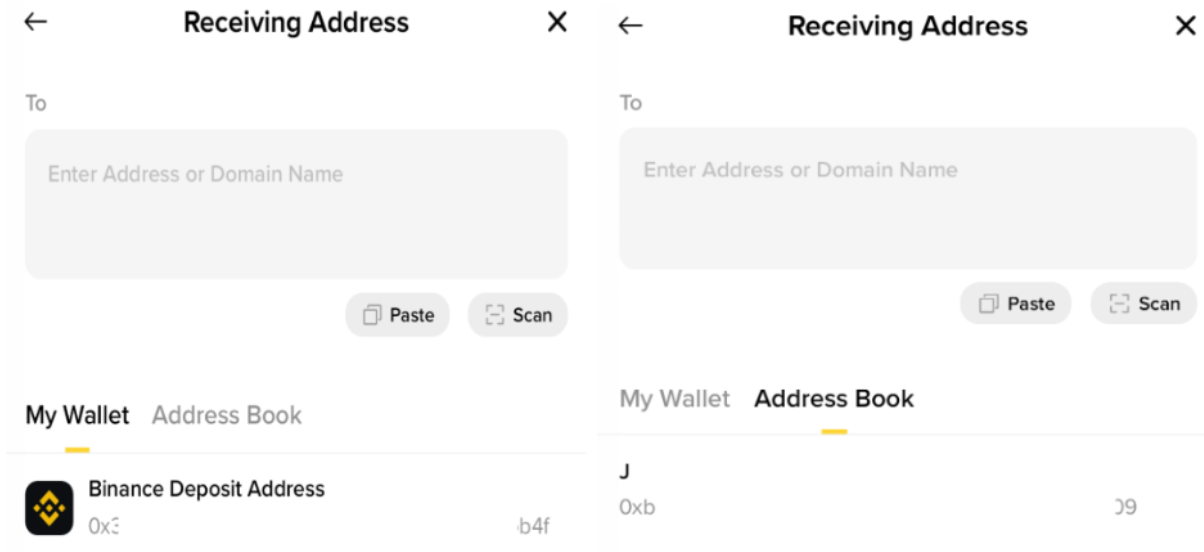
Task: Close the Receiving Address screen showing My Wallet
Action: coord(557,22)
